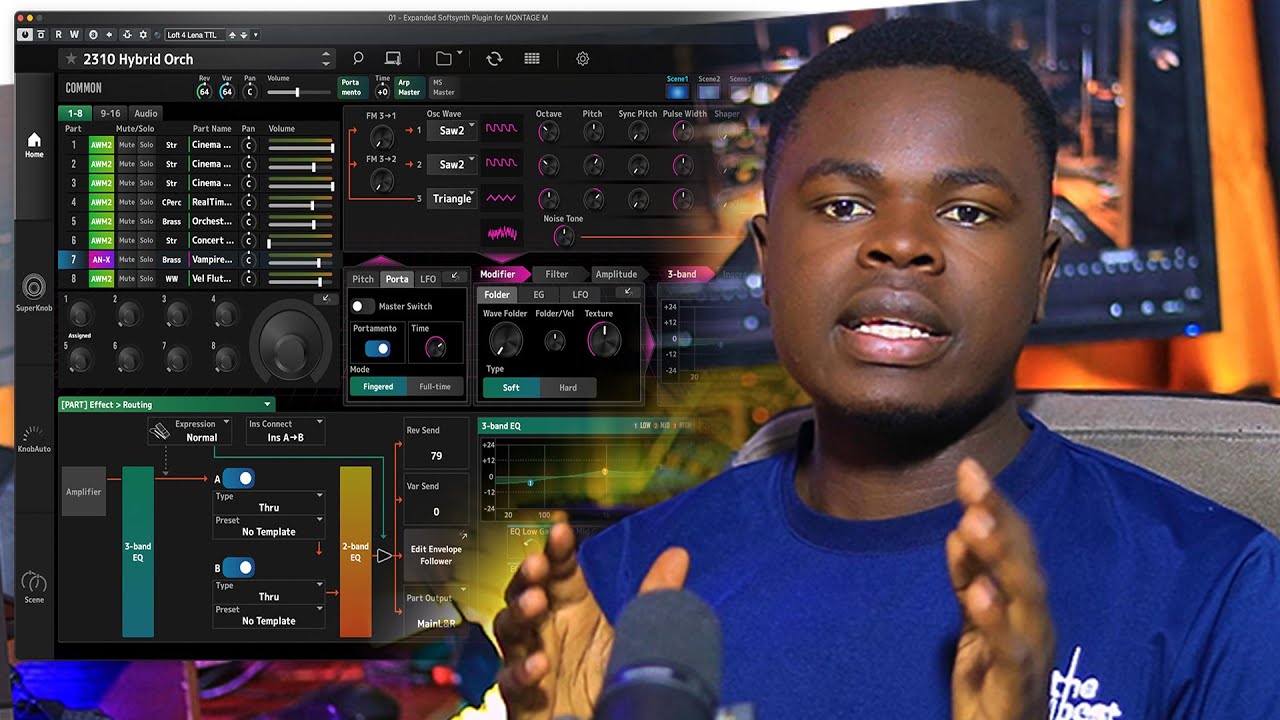1280x720 pixels.
Task: Click the pop-out arrow in the Folder panel
Action: click(628, 292)
